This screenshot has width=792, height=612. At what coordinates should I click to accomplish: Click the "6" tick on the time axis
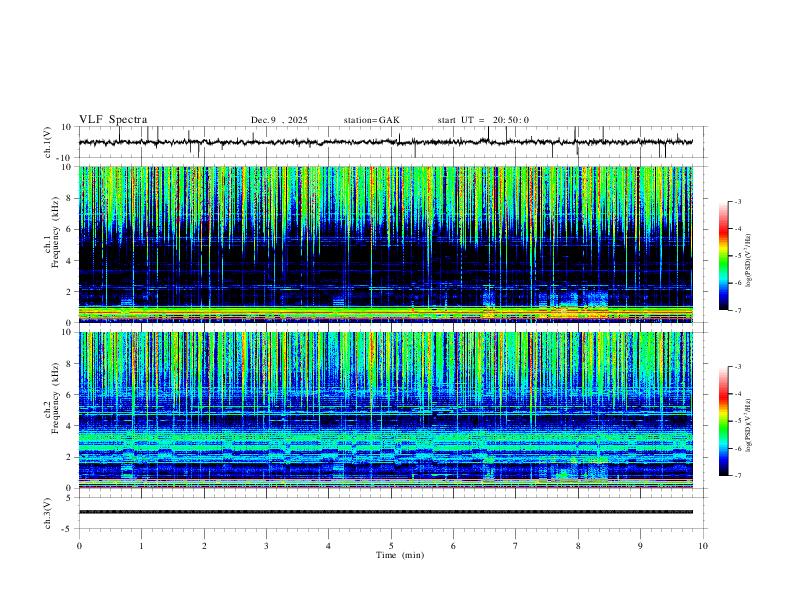[x=453, y=546]
